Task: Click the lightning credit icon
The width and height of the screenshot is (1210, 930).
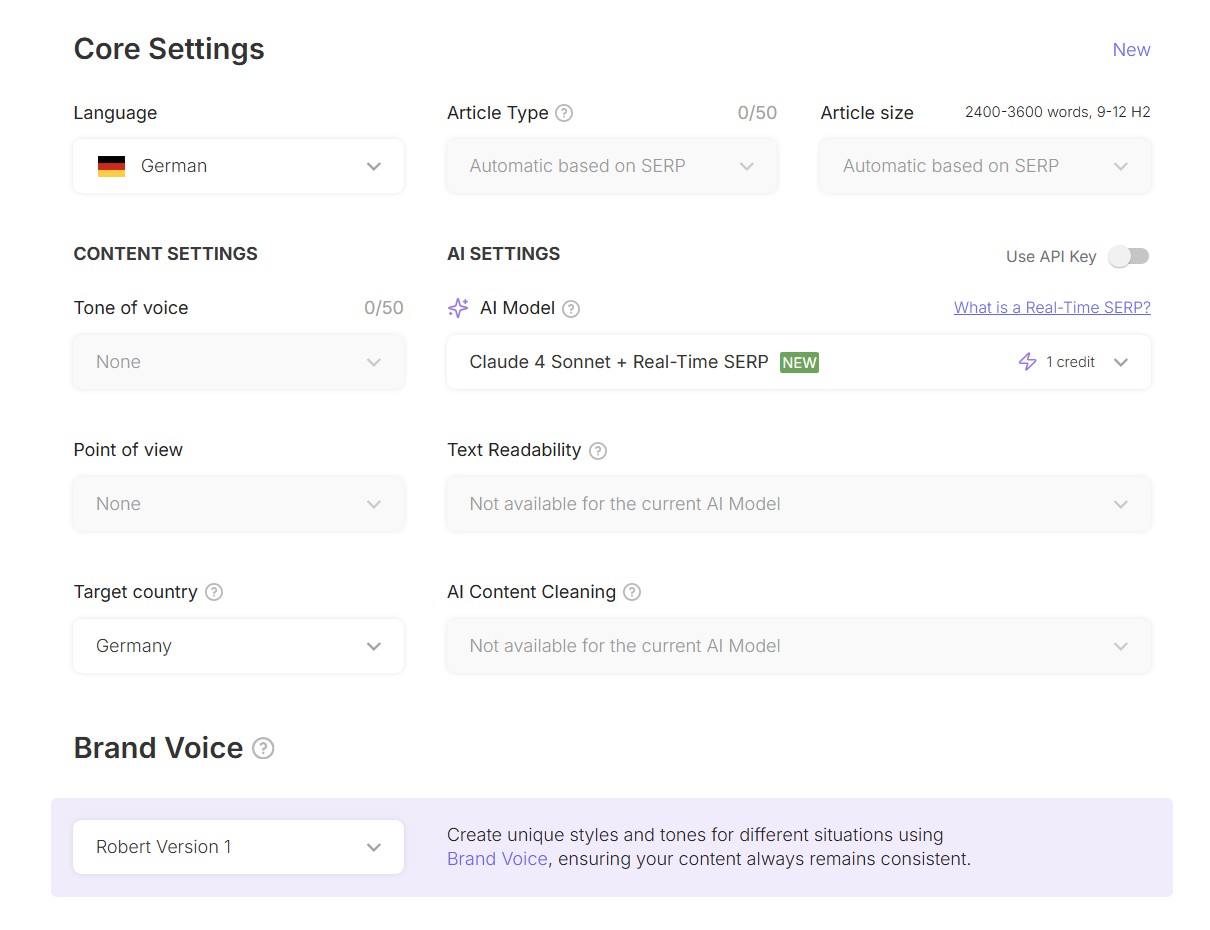Action: pos(1027,362)
